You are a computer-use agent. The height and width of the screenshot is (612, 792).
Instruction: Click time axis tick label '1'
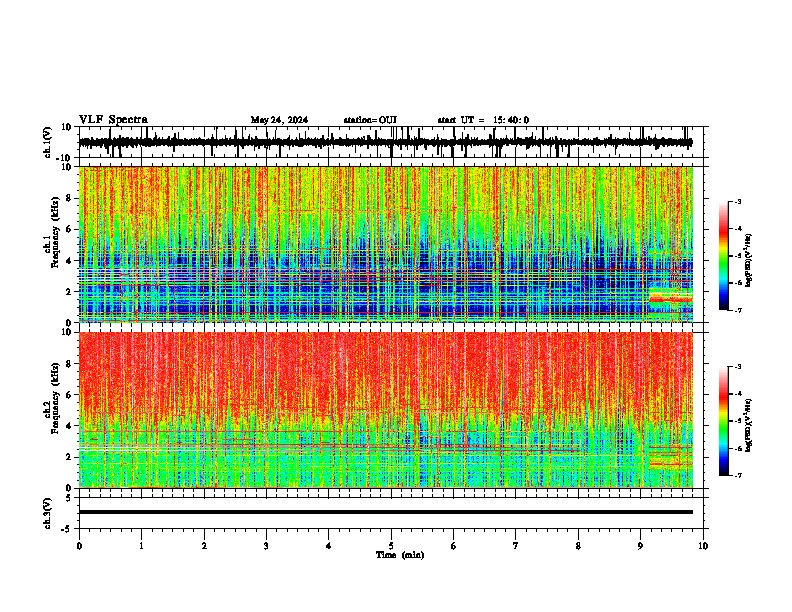[x=141, y=546]
